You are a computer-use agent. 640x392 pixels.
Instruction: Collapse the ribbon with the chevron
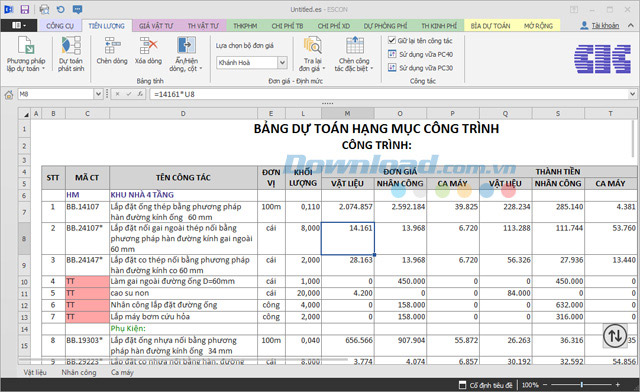[x=631, y=26]
